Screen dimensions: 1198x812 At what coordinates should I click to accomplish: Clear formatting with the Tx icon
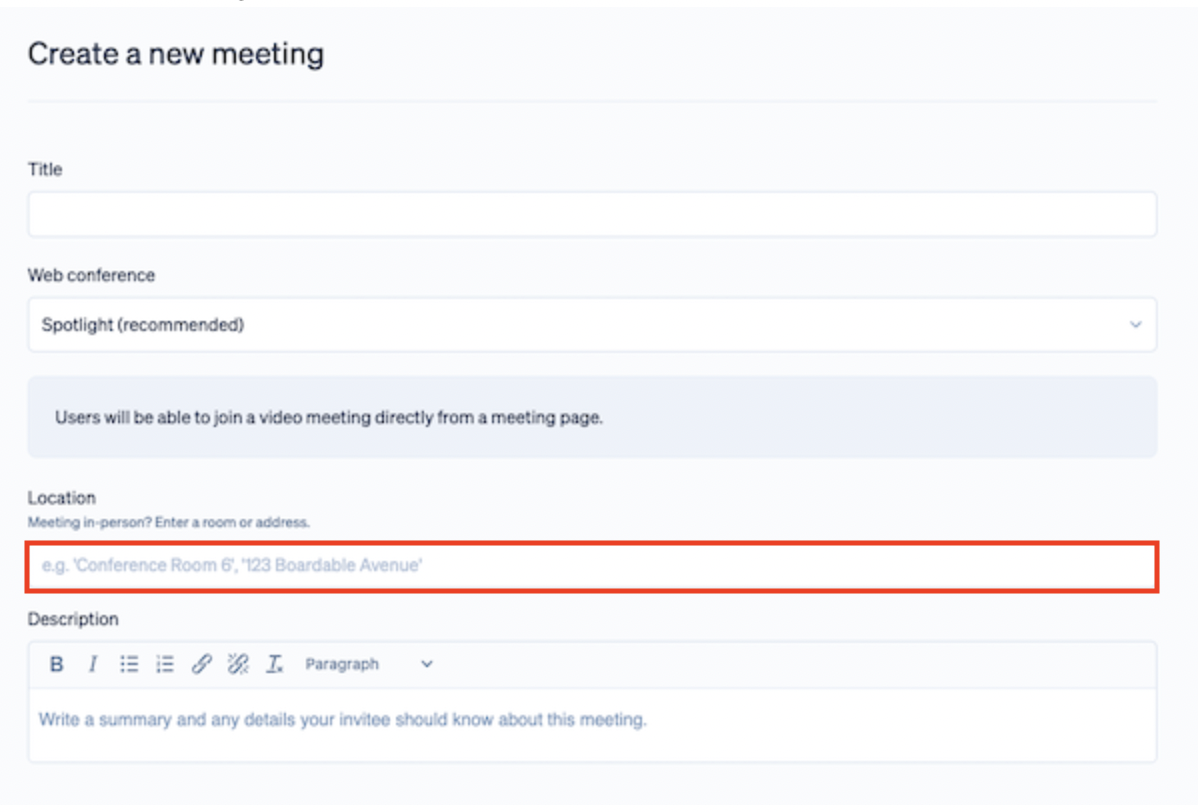point(273,663)
